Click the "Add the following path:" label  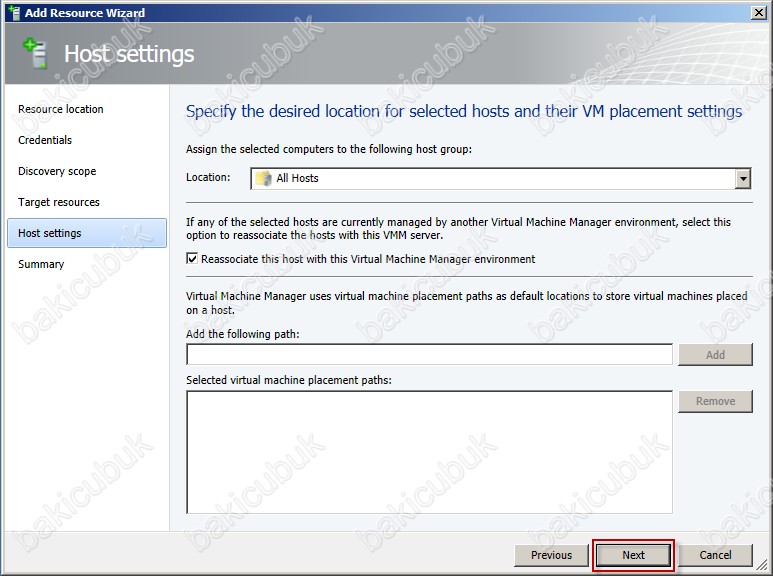pyautogui.click(x=243, y=334)
